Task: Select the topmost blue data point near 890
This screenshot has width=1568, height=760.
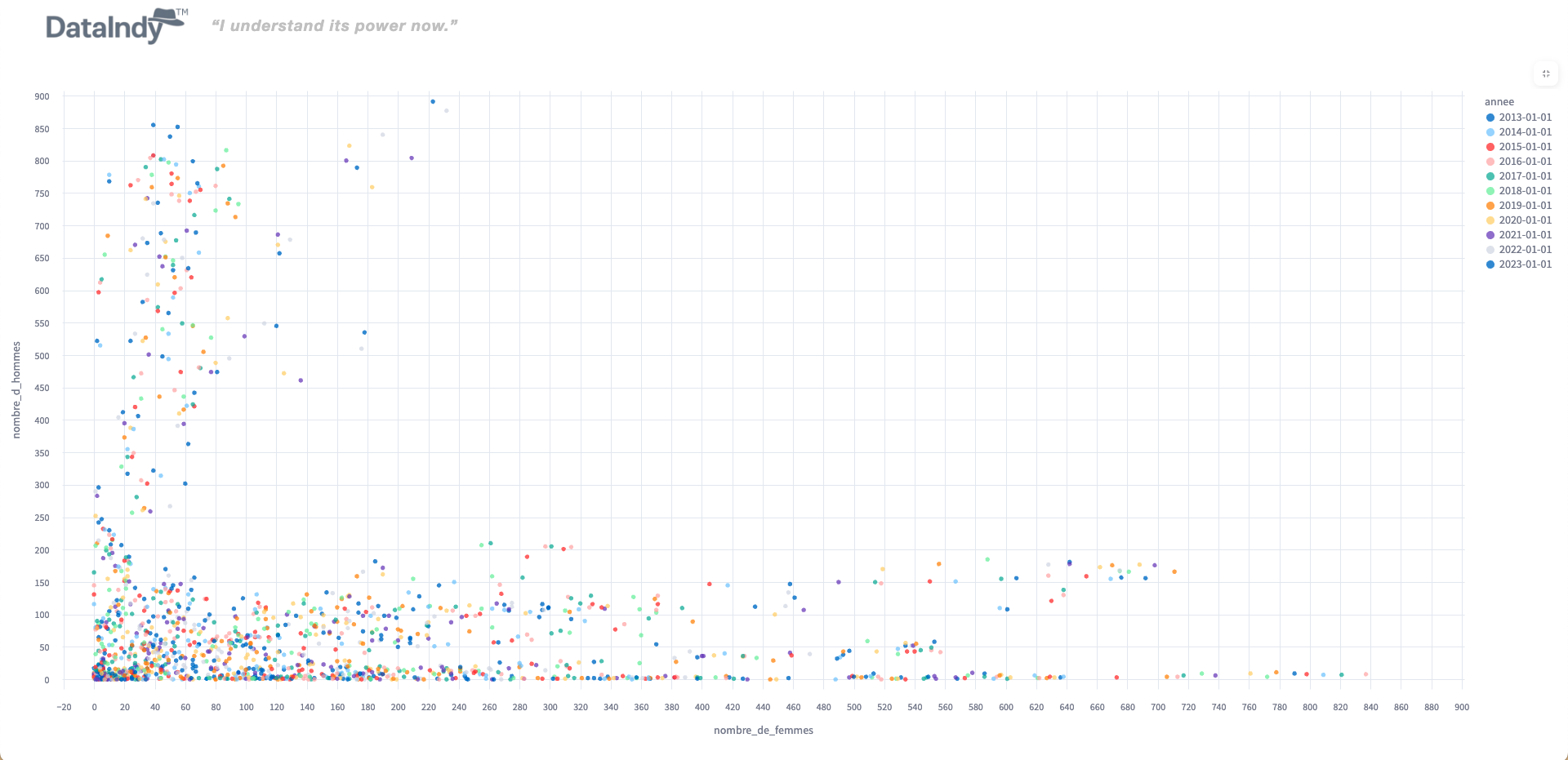Action: coord(433,102)
